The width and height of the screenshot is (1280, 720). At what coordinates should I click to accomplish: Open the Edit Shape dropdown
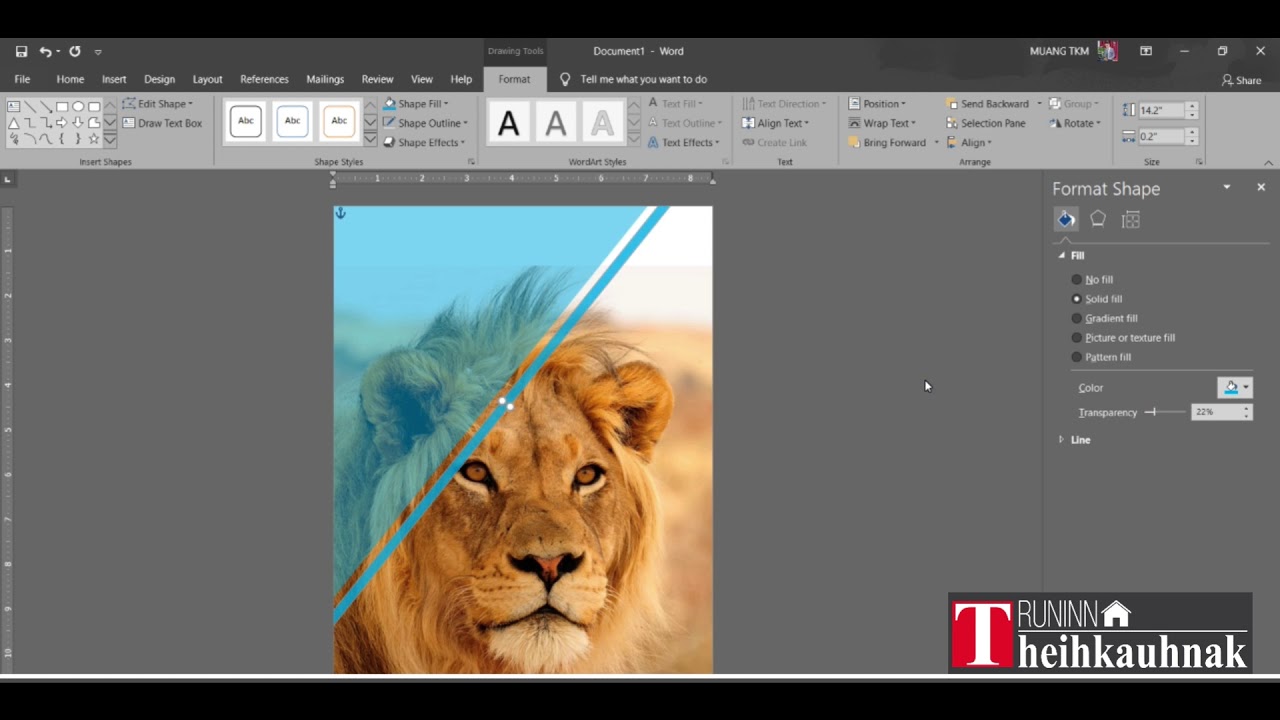tap(158, 104)
